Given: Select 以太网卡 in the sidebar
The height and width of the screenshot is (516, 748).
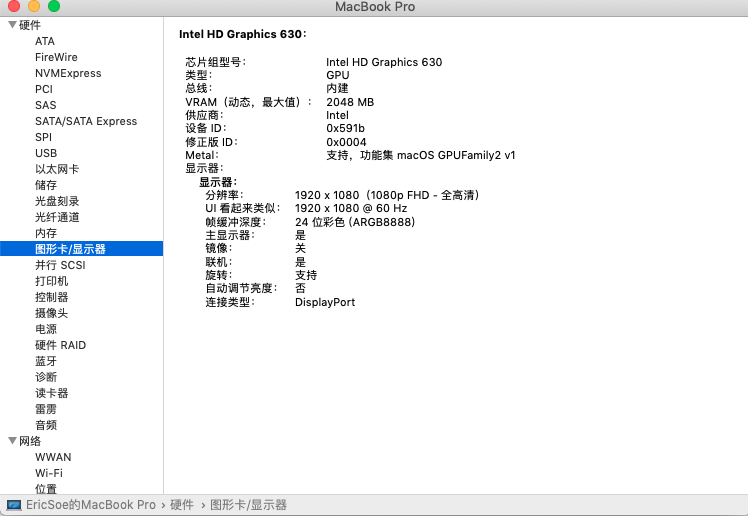Looking at the screenshot, I should (57, 169).
